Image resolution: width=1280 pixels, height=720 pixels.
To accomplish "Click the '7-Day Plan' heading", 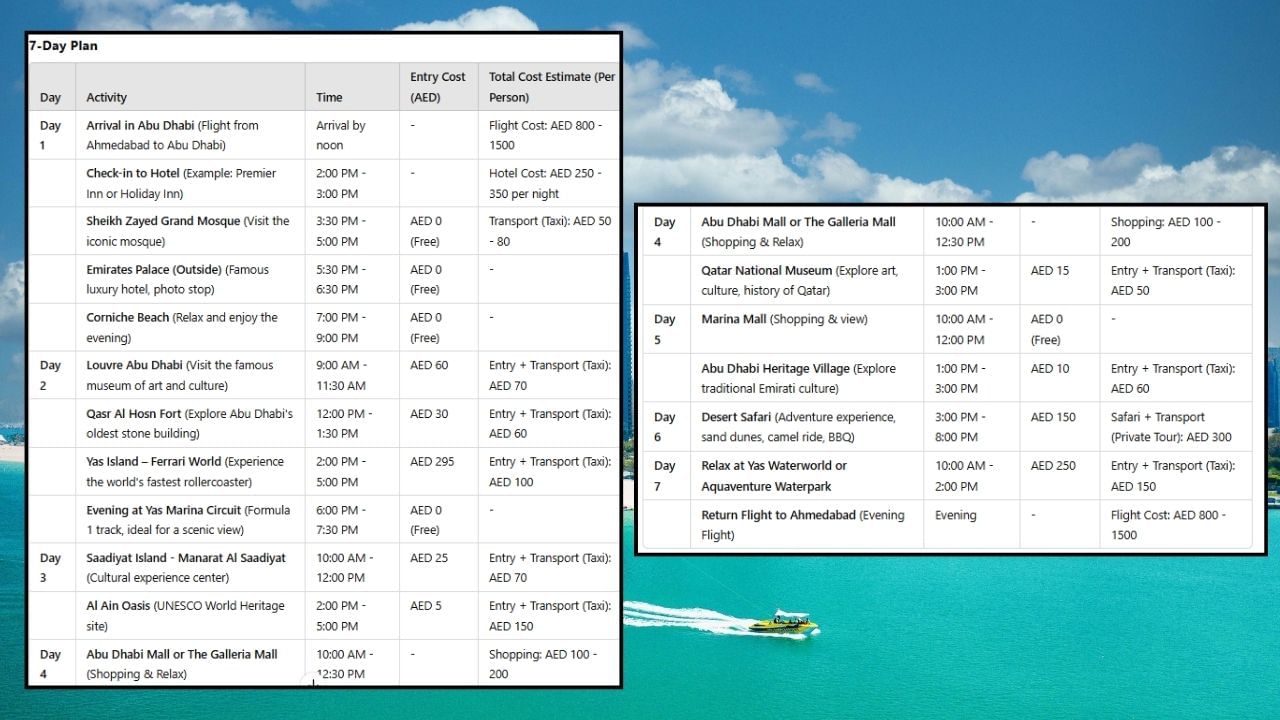I will click(x=63, y=46).
